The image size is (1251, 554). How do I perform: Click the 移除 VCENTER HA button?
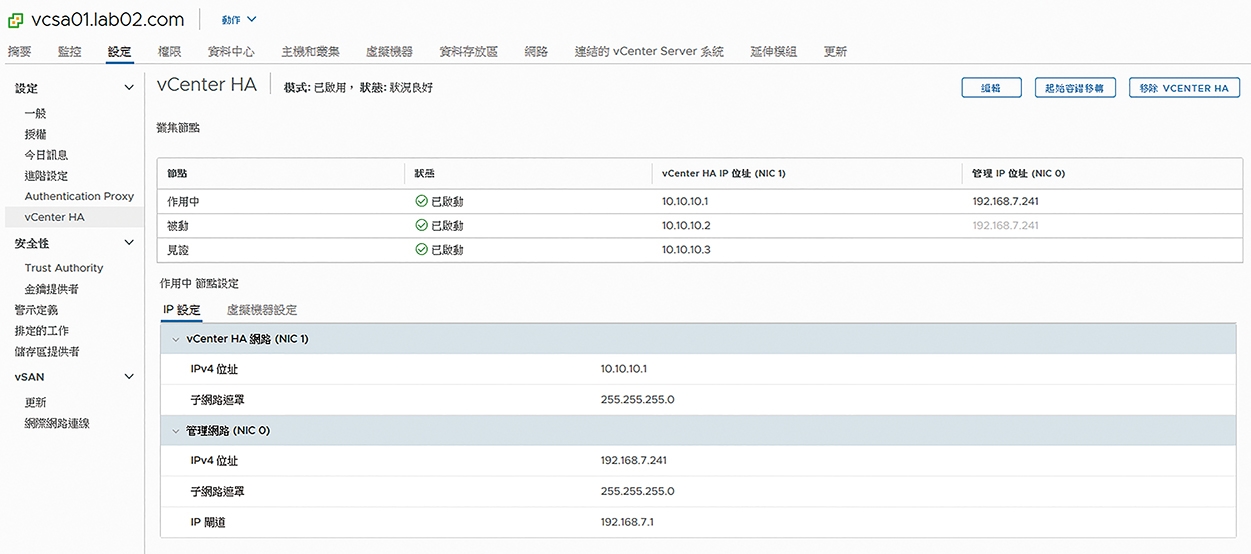coord(1184,88)
